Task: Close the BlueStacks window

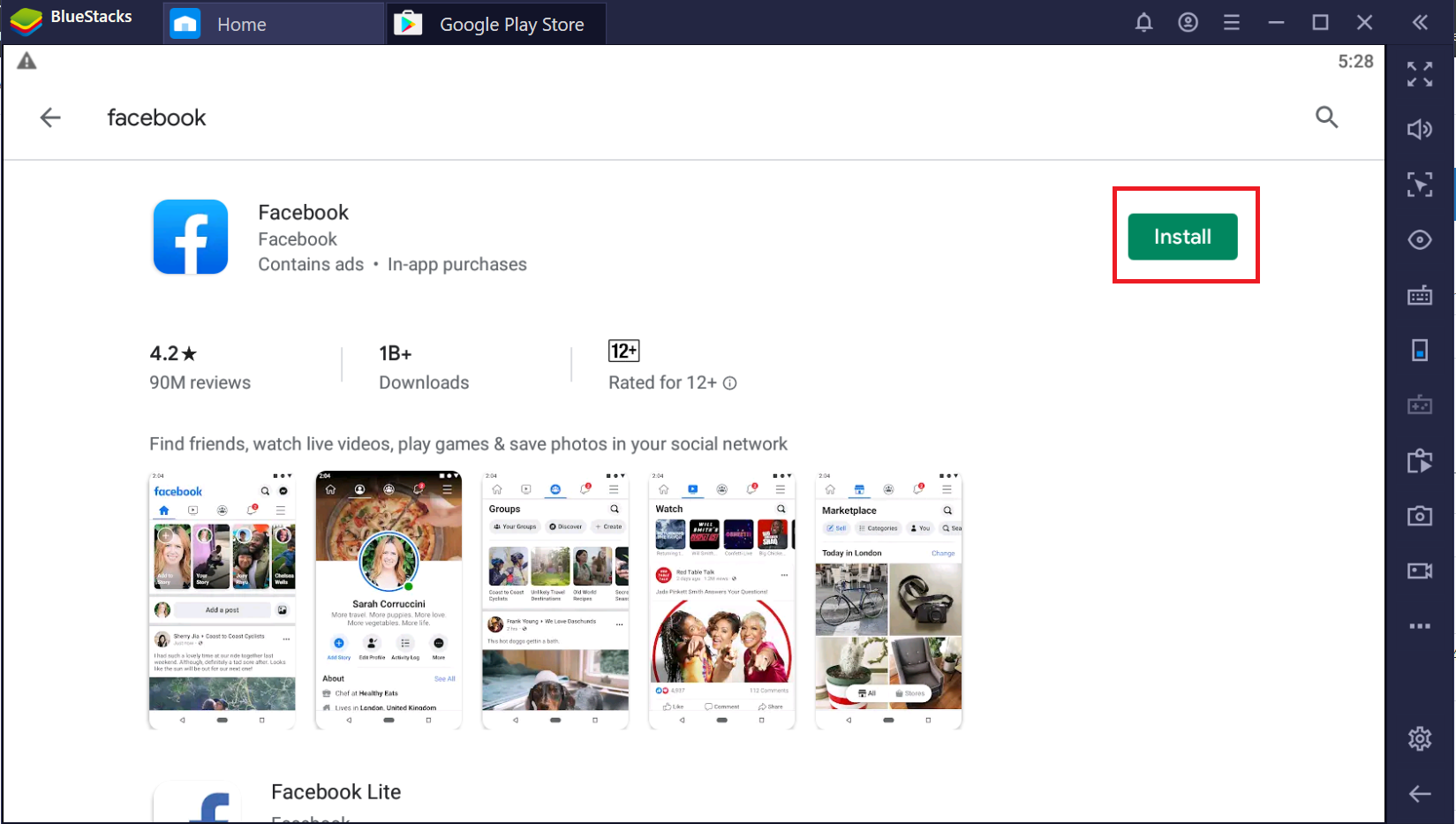Action: tap(1364, 23)
